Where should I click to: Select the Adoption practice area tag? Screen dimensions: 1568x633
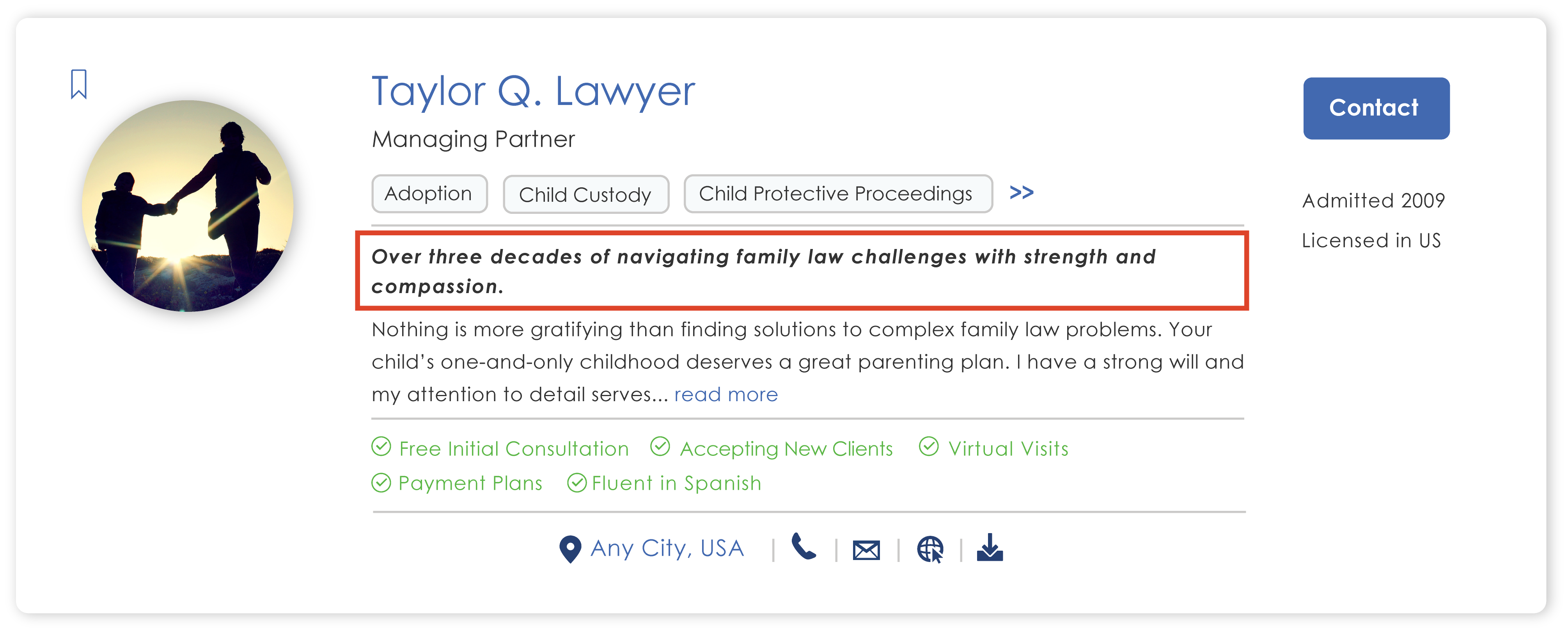[429, 194]
